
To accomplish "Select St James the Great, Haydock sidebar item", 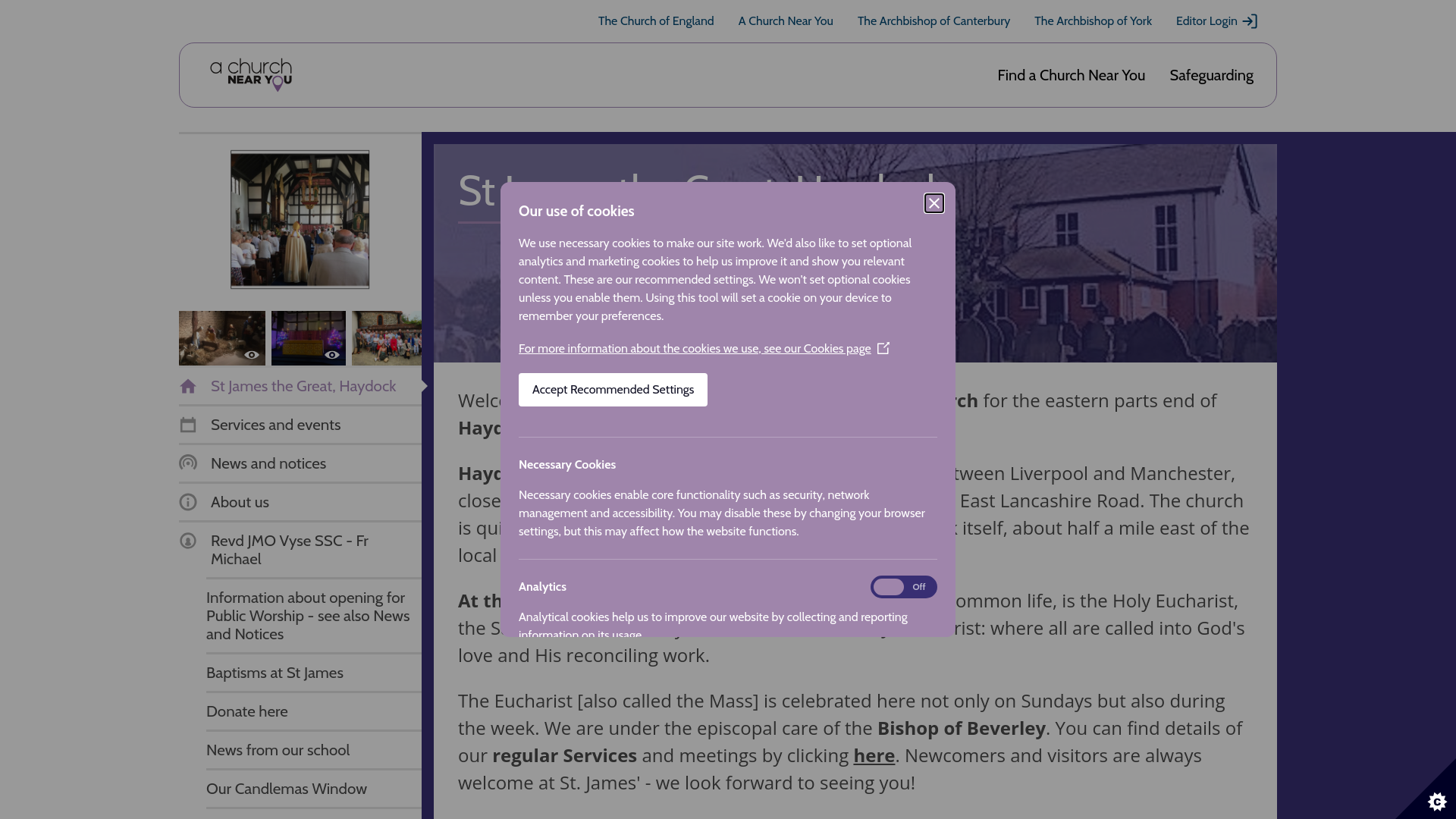I will [303, 387].
